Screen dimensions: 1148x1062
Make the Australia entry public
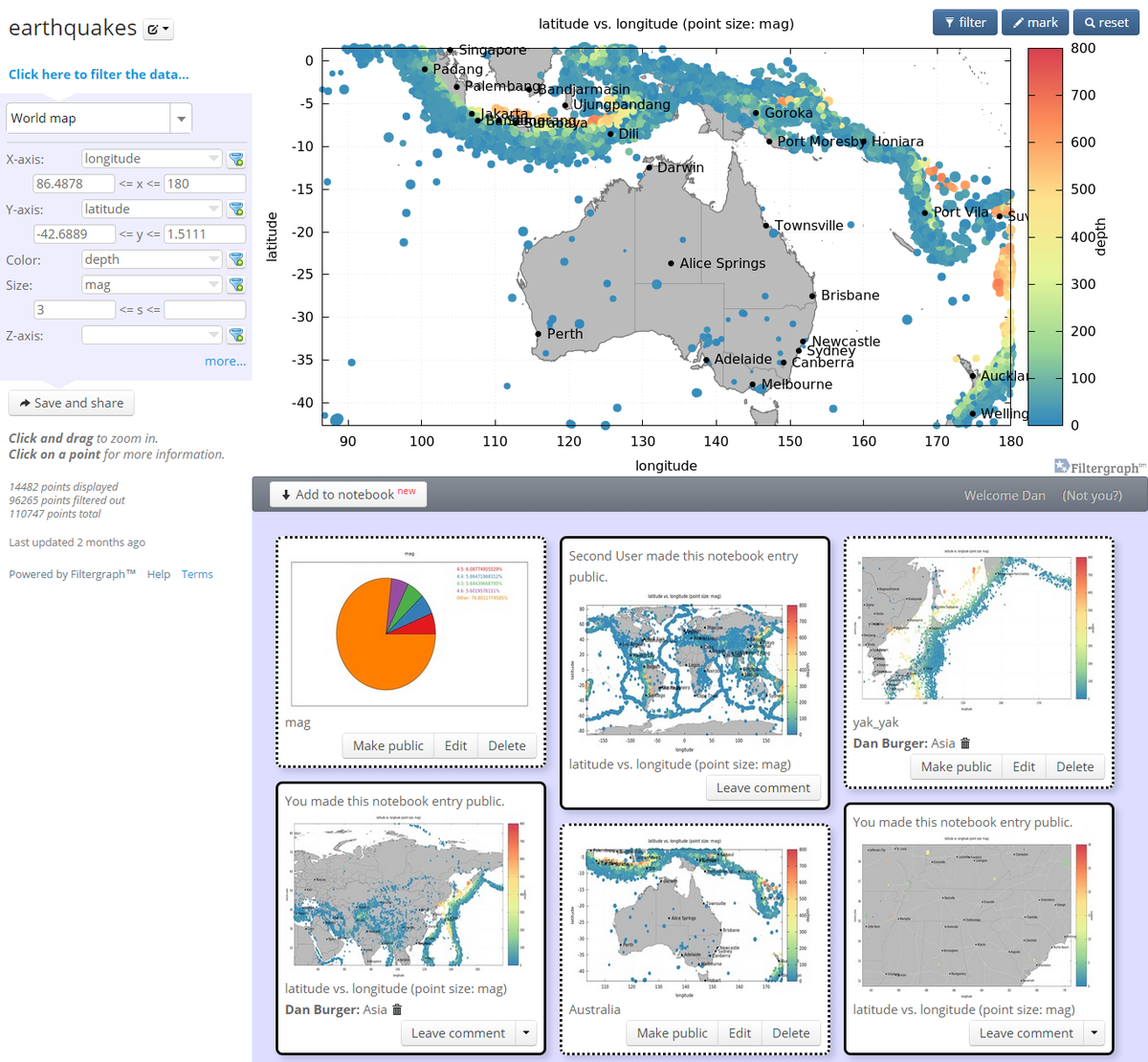pos(672,1033)
